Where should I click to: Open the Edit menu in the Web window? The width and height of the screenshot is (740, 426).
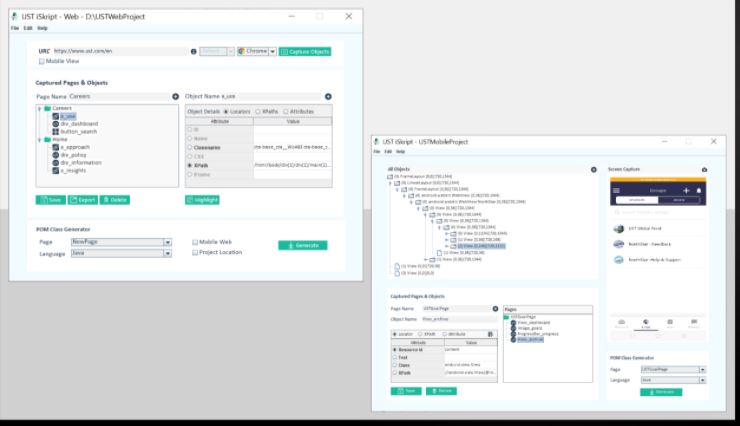click(x=28, y=28)
